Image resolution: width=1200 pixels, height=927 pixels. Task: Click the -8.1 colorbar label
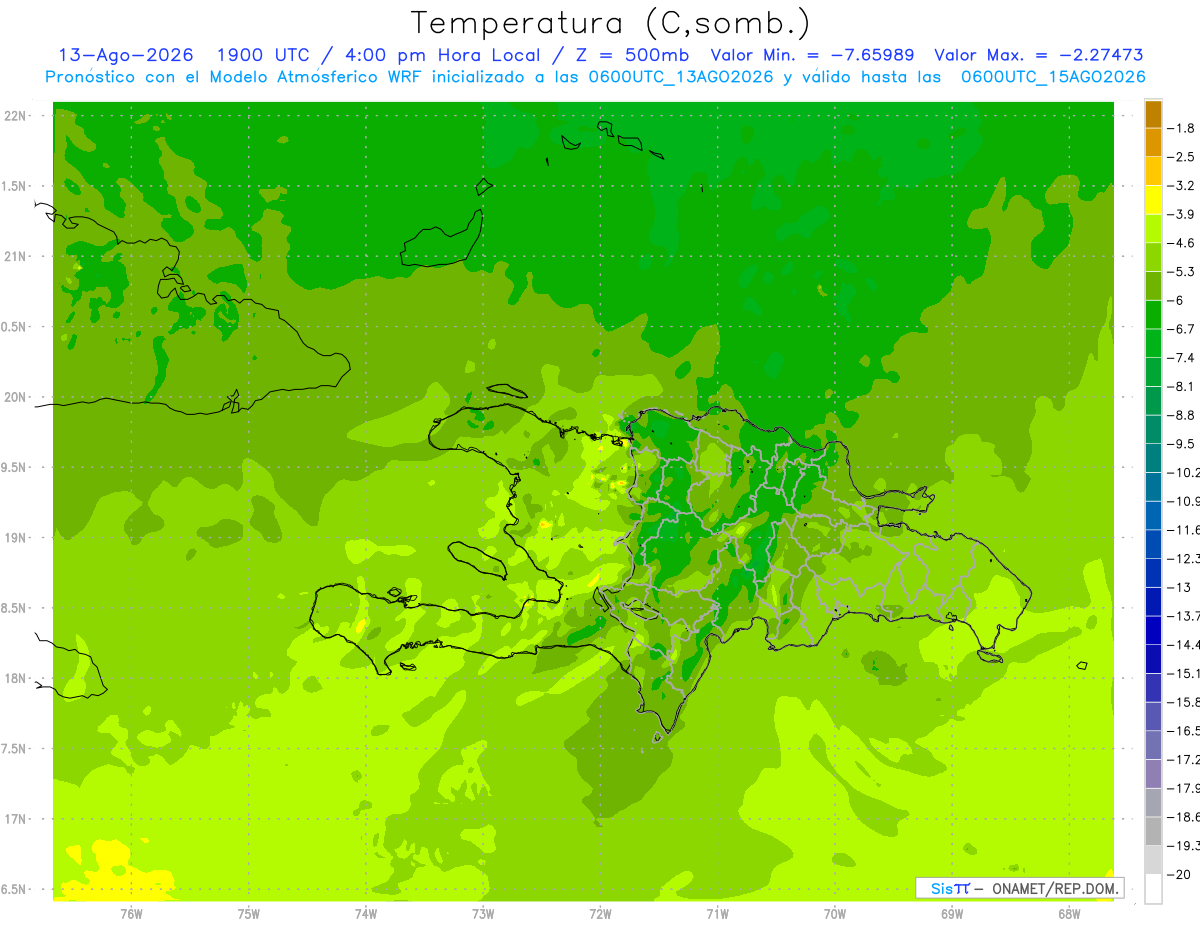tap(1183, 386)
